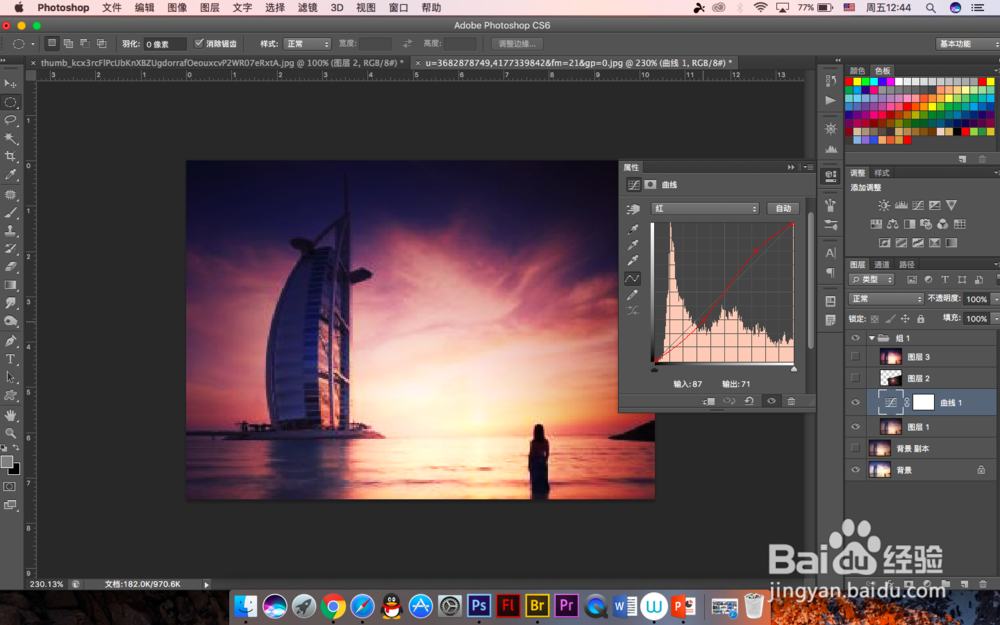Select the Eraser tool

10,267
